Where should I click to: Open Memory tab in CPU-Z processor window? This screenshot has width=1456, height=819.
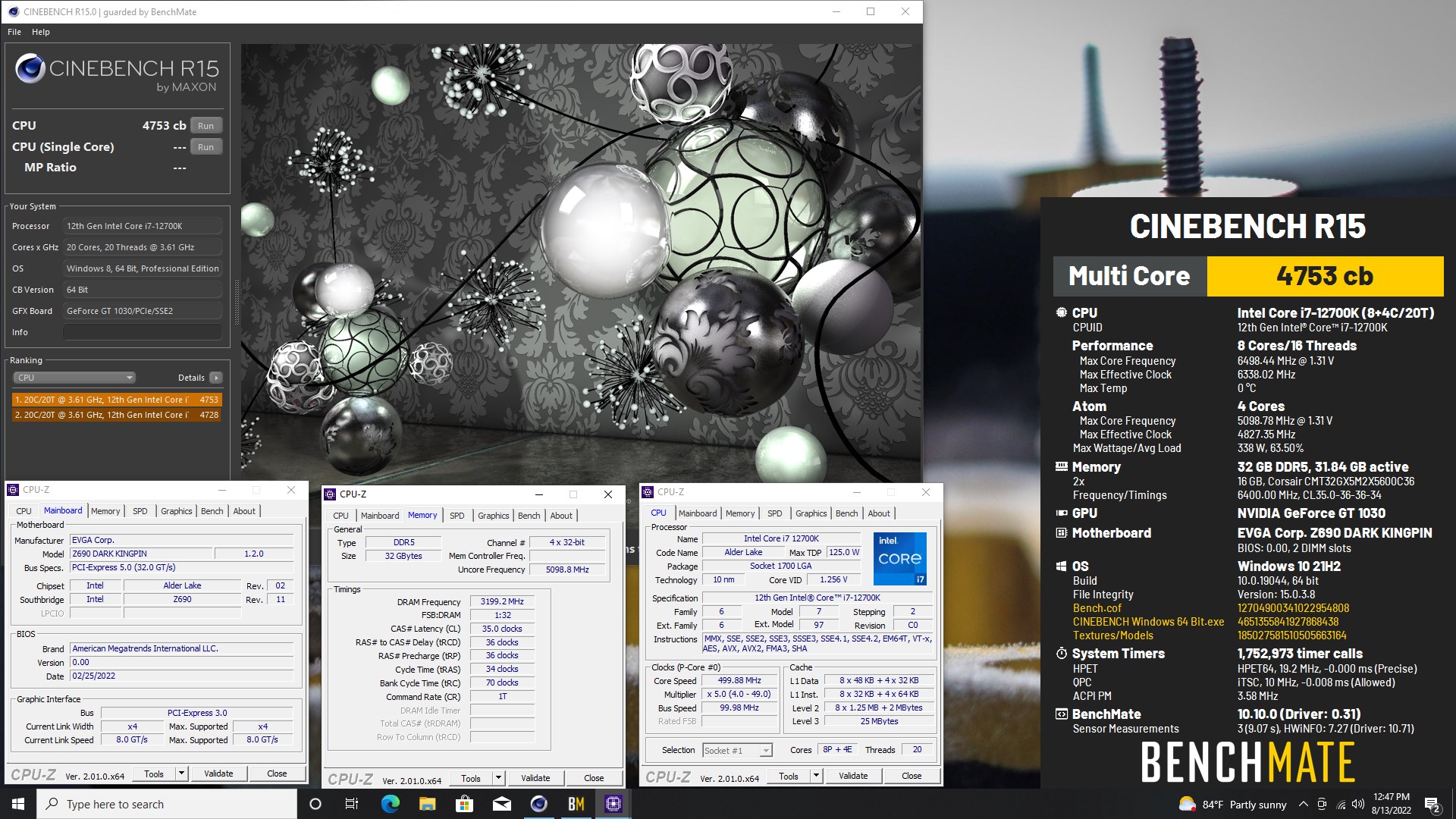(740, 513)
